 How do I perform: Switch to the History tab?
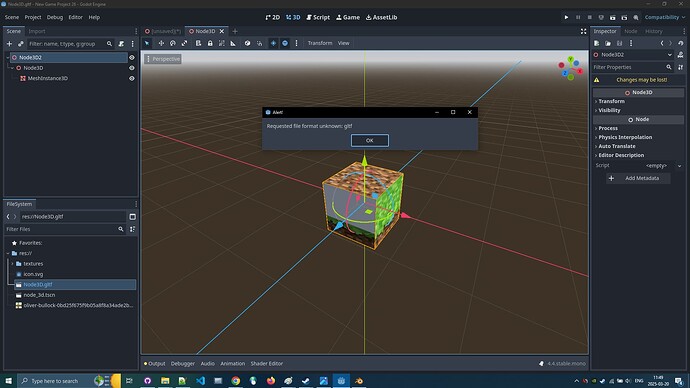[x=653, y=31]
